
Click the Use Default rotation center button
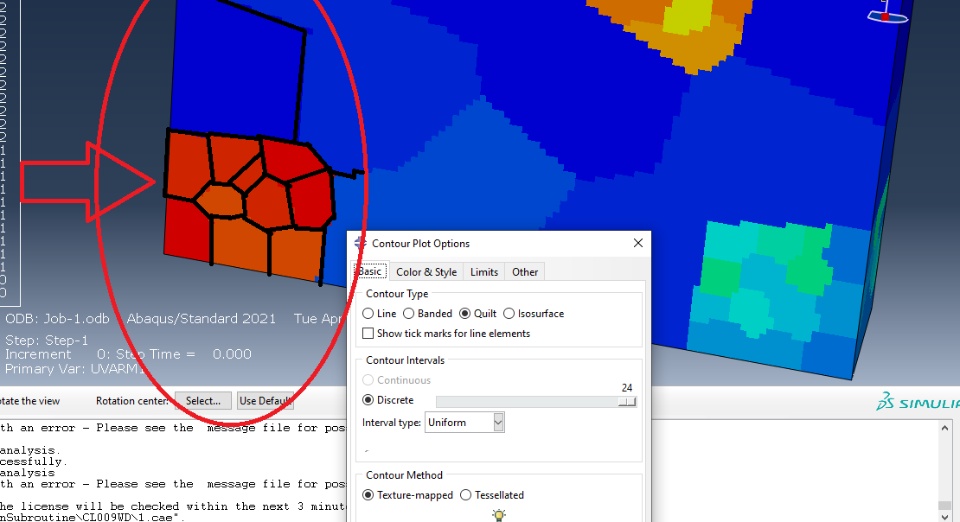[264, 401]
